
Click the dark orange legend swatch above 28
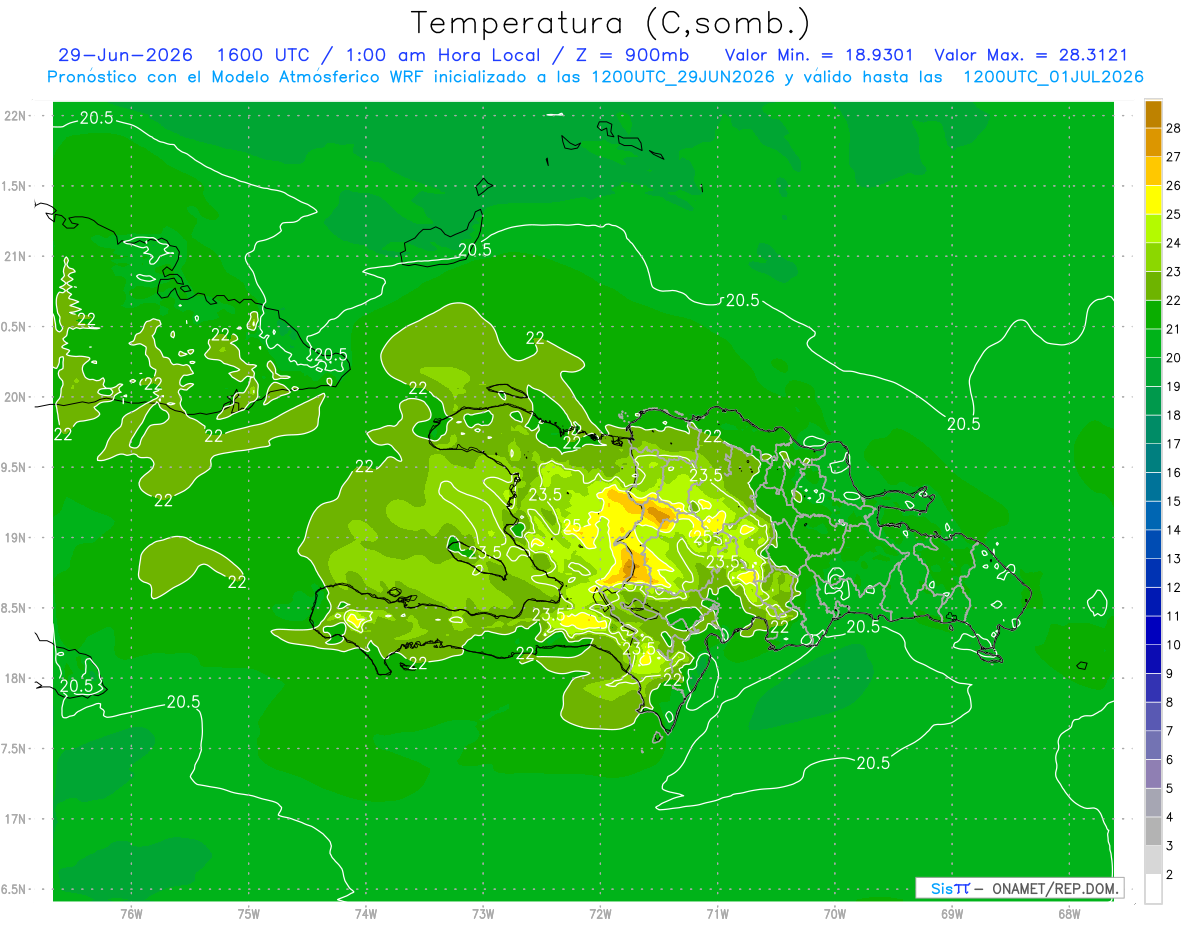click(1153, 114)
